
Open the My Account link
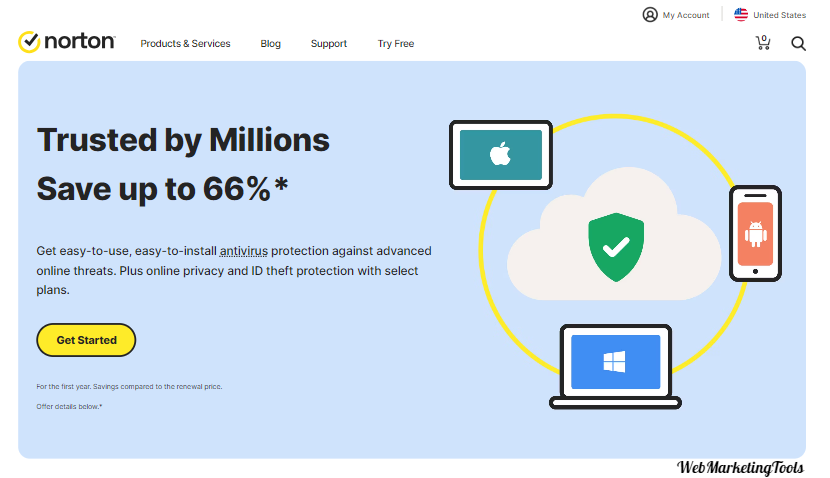[x=685, y=15]
